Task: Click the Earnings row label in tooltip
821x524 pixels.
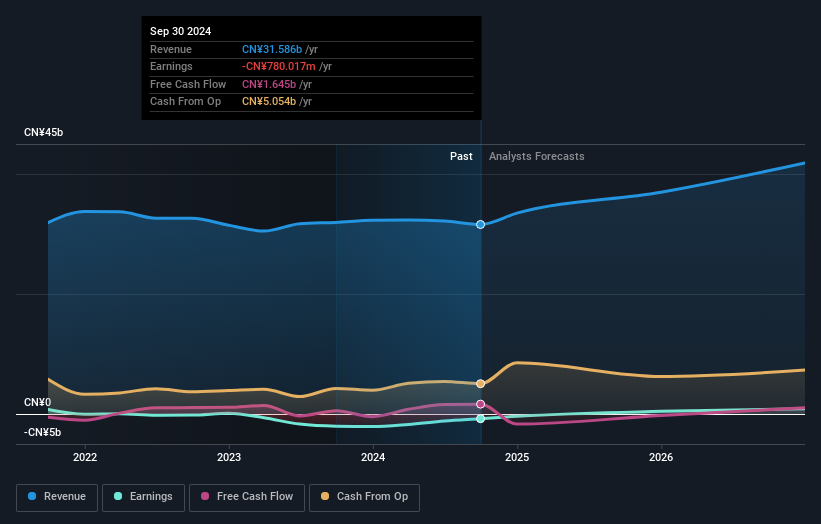Action: tap(171, 66)
